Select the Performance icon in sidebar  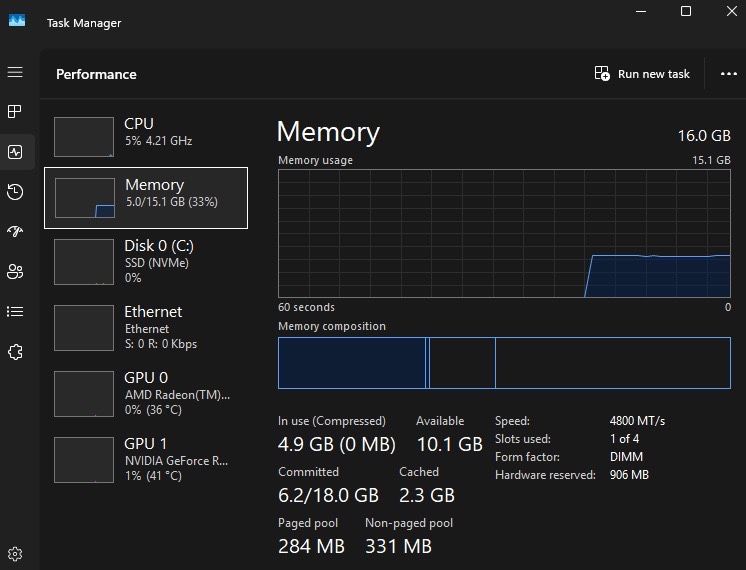[x=15, y=152]
